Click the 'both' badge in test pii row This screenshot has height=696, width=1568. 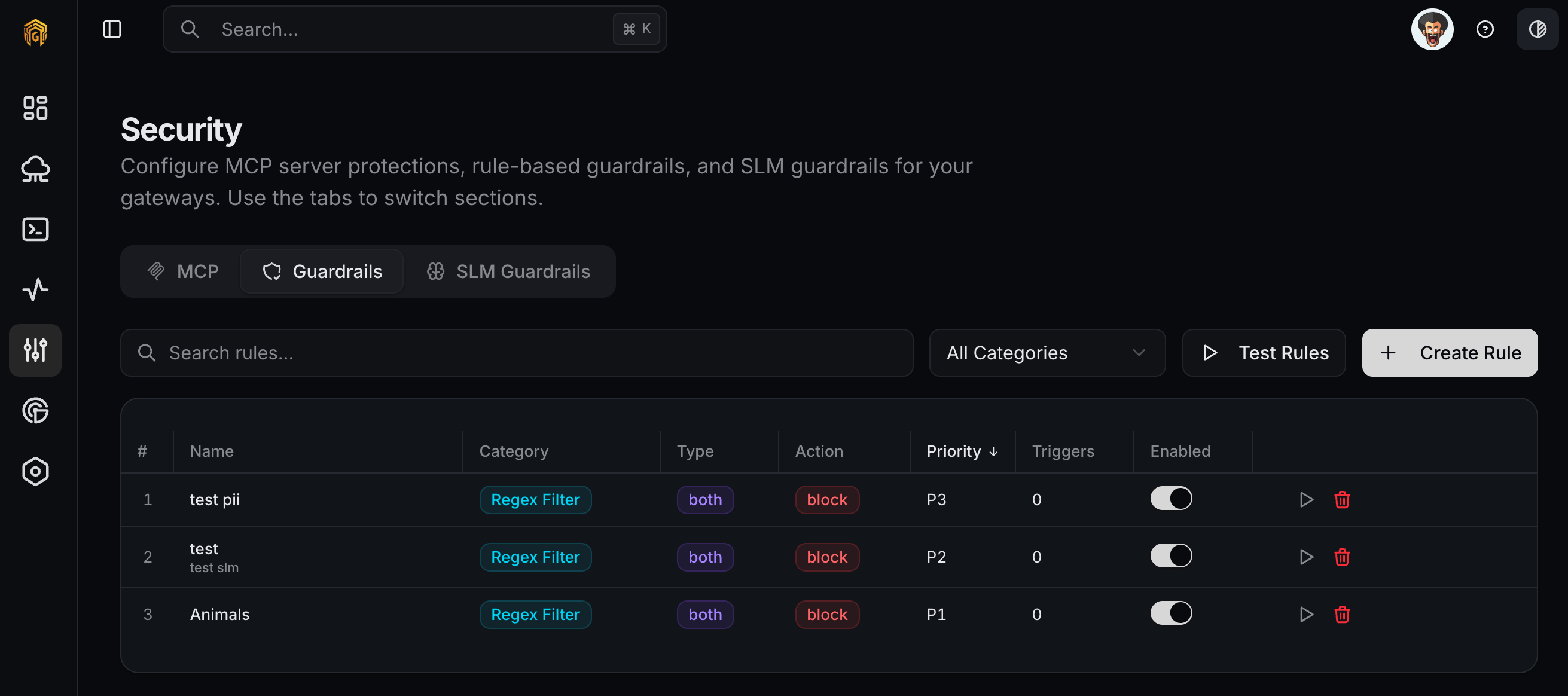705,499
